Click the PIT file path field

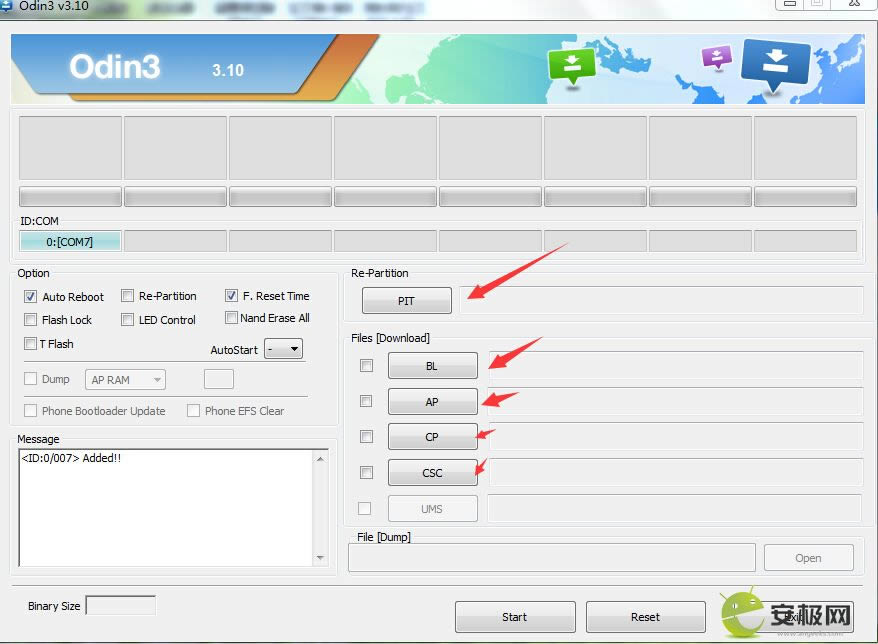[x=662, y=301]
